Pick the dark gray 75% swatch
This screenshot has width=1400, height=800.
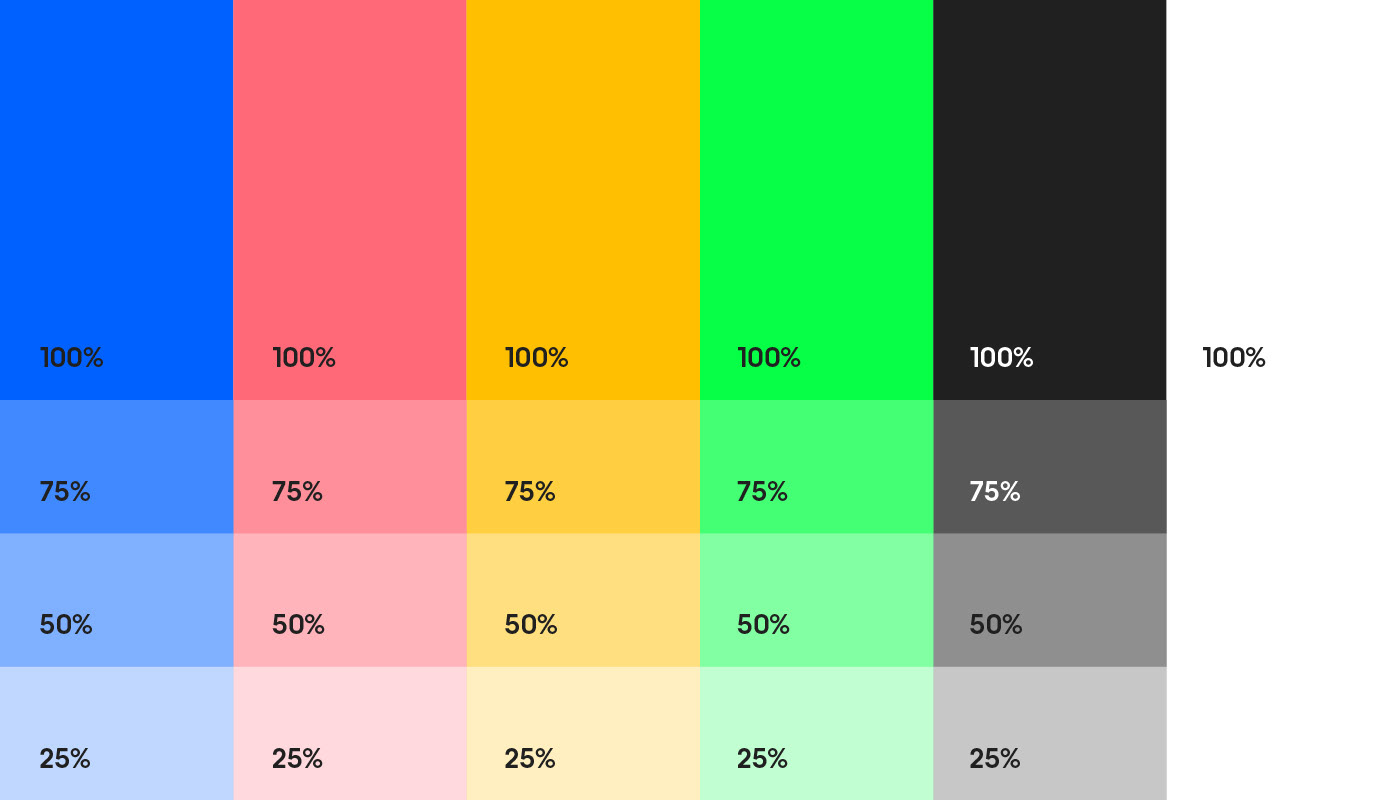[1050, 467]
